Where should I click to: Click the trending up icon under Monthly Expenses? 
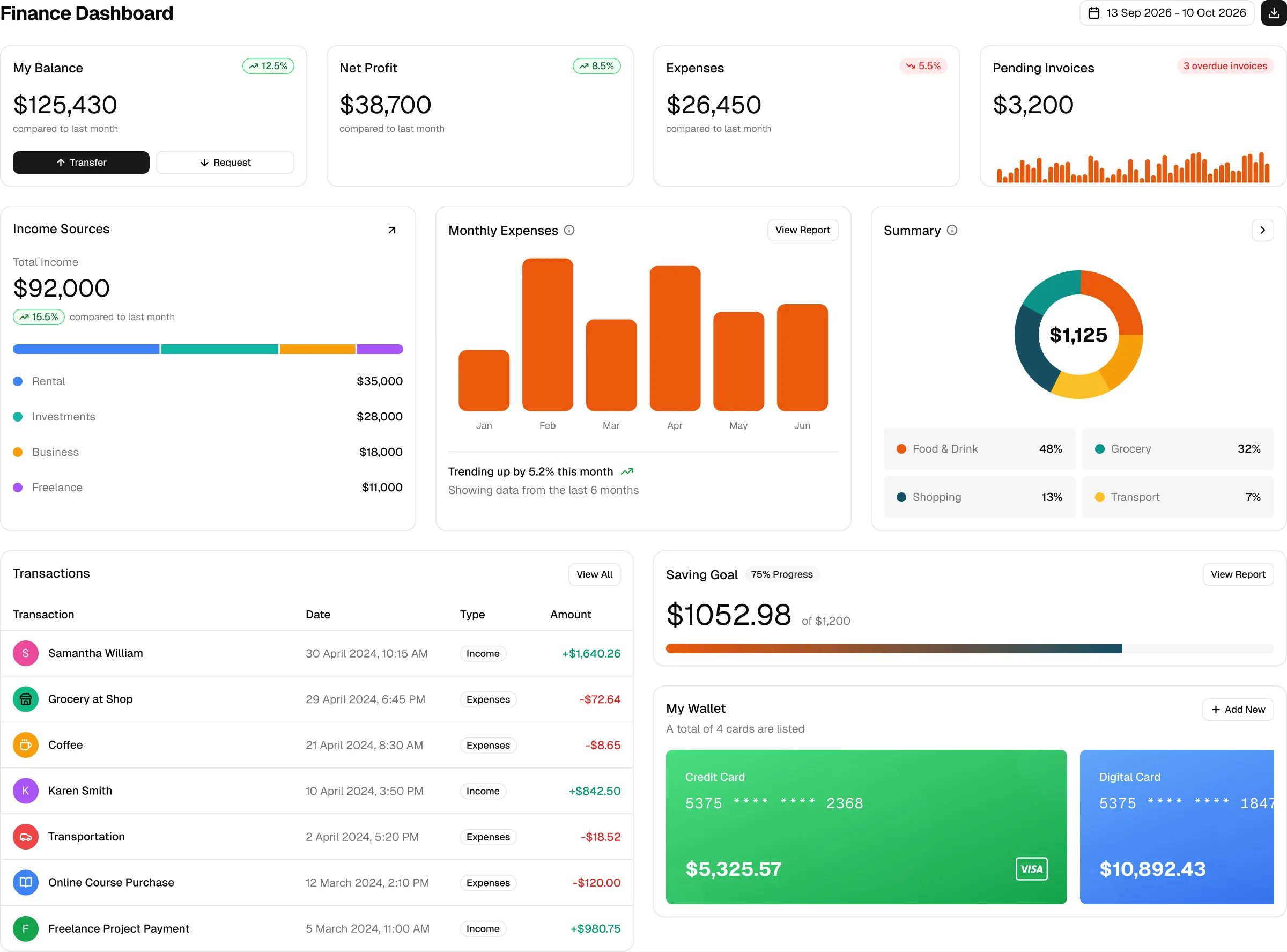[627, 471]
